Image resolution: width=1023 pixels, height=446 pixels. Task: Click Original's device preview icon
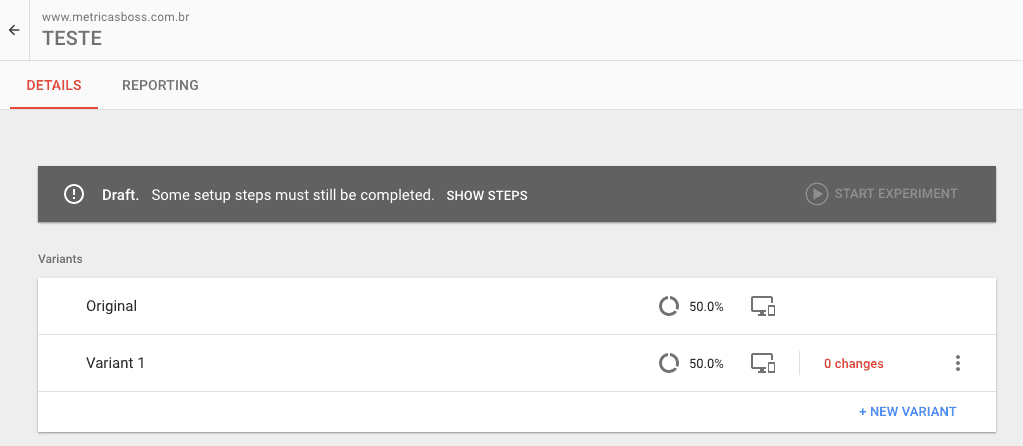click(763, 306)
